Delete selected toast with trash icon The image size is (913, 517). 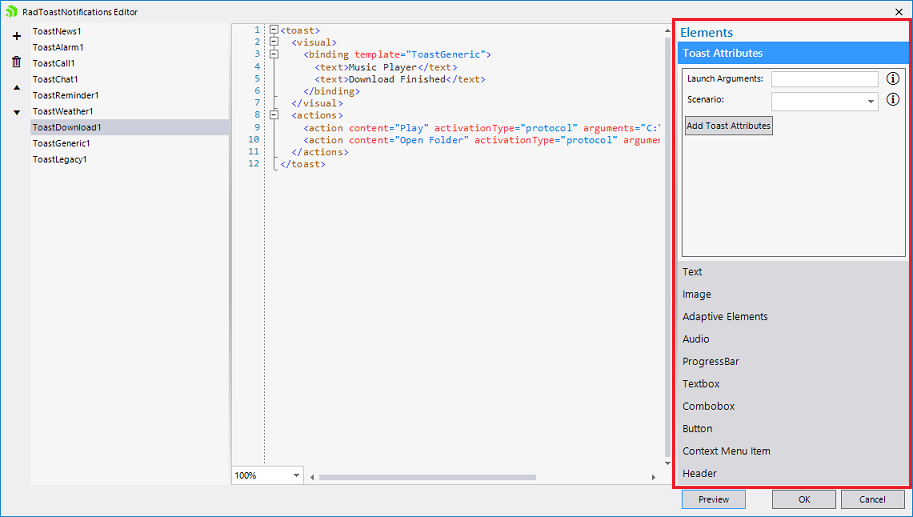tap(16, 62)
